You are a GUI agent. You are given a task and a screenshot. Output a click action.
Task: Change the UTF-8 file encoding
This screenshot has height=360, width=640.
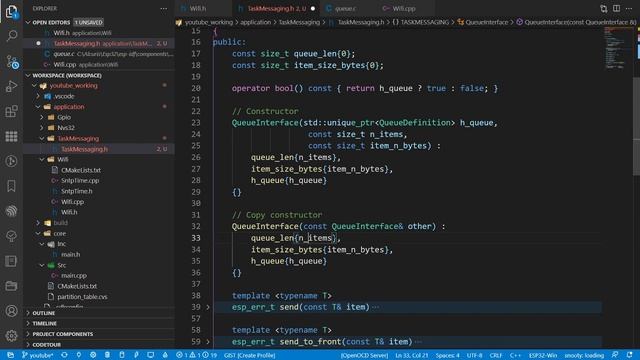click(x=475, y=355)
